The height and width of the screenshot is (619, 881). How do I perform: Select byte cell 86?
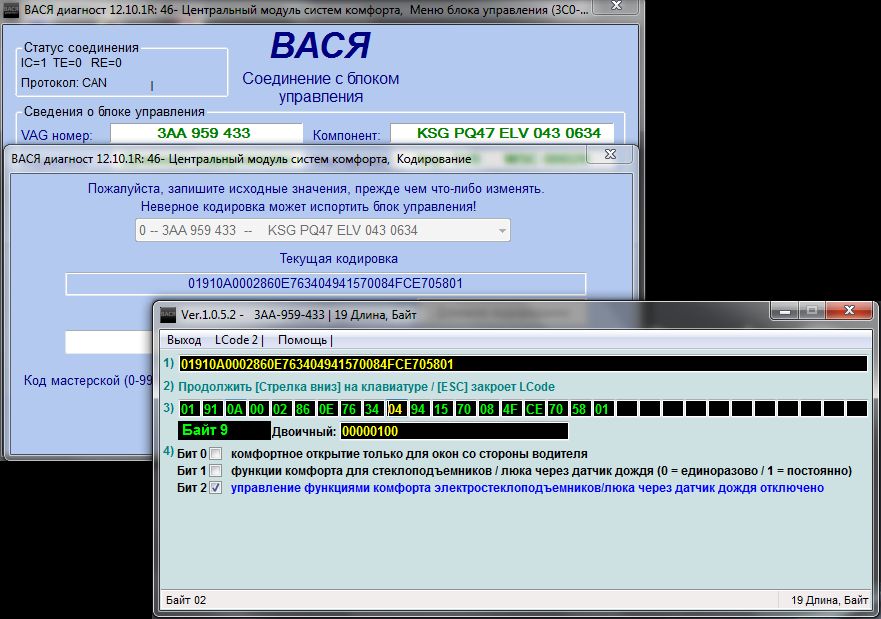pos(303,409)
